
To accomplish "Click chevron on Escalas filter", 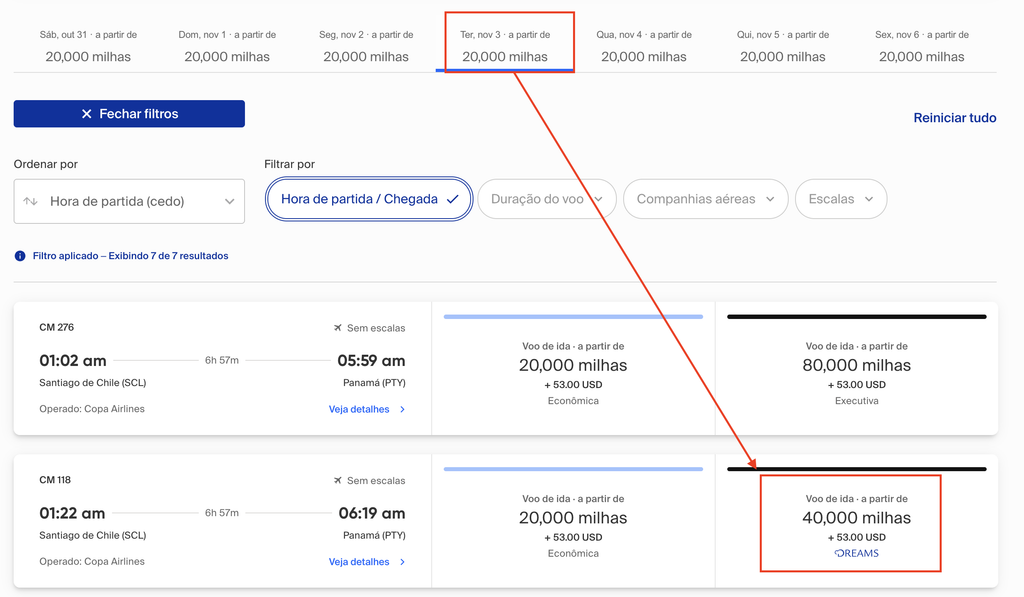I will (869, 199).
